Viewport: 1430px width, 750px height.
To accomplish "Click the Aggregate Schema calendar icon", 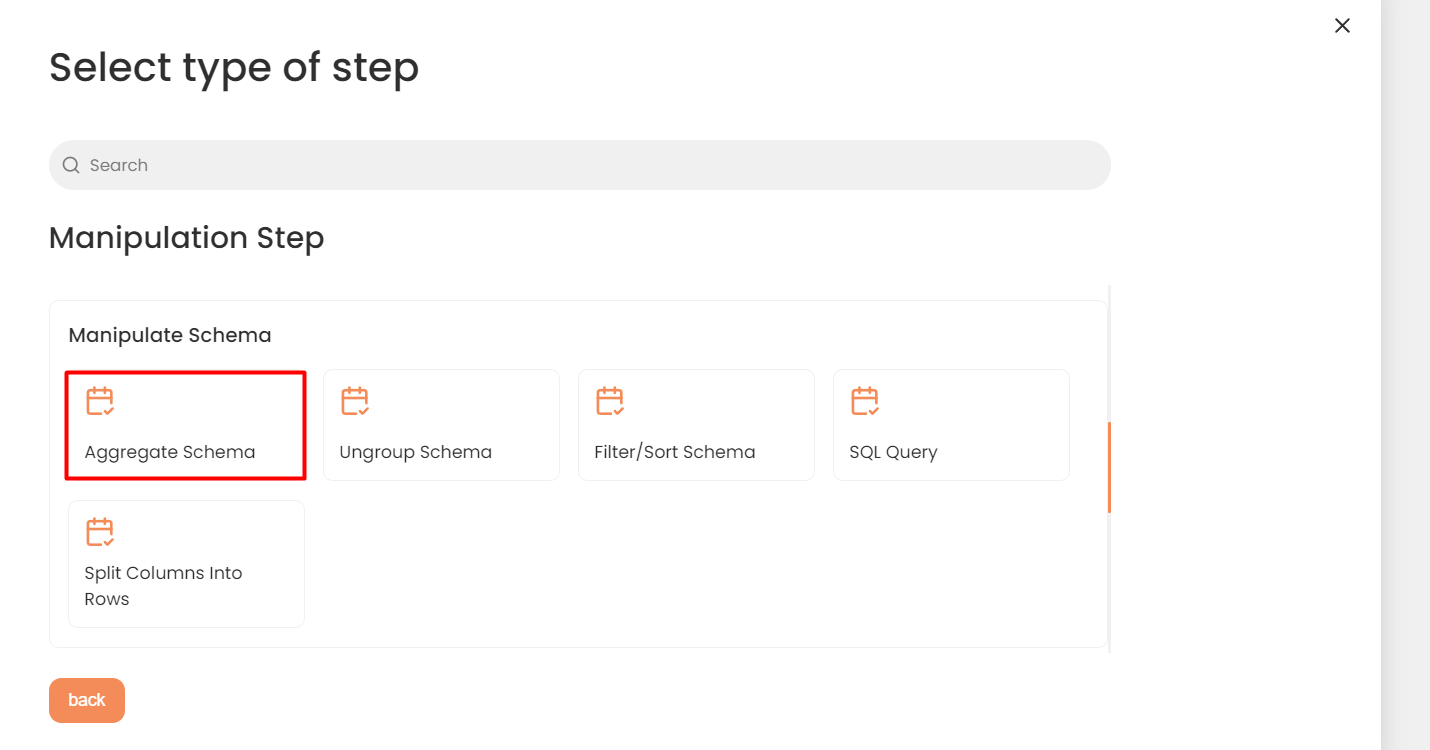I will [99, 401].
